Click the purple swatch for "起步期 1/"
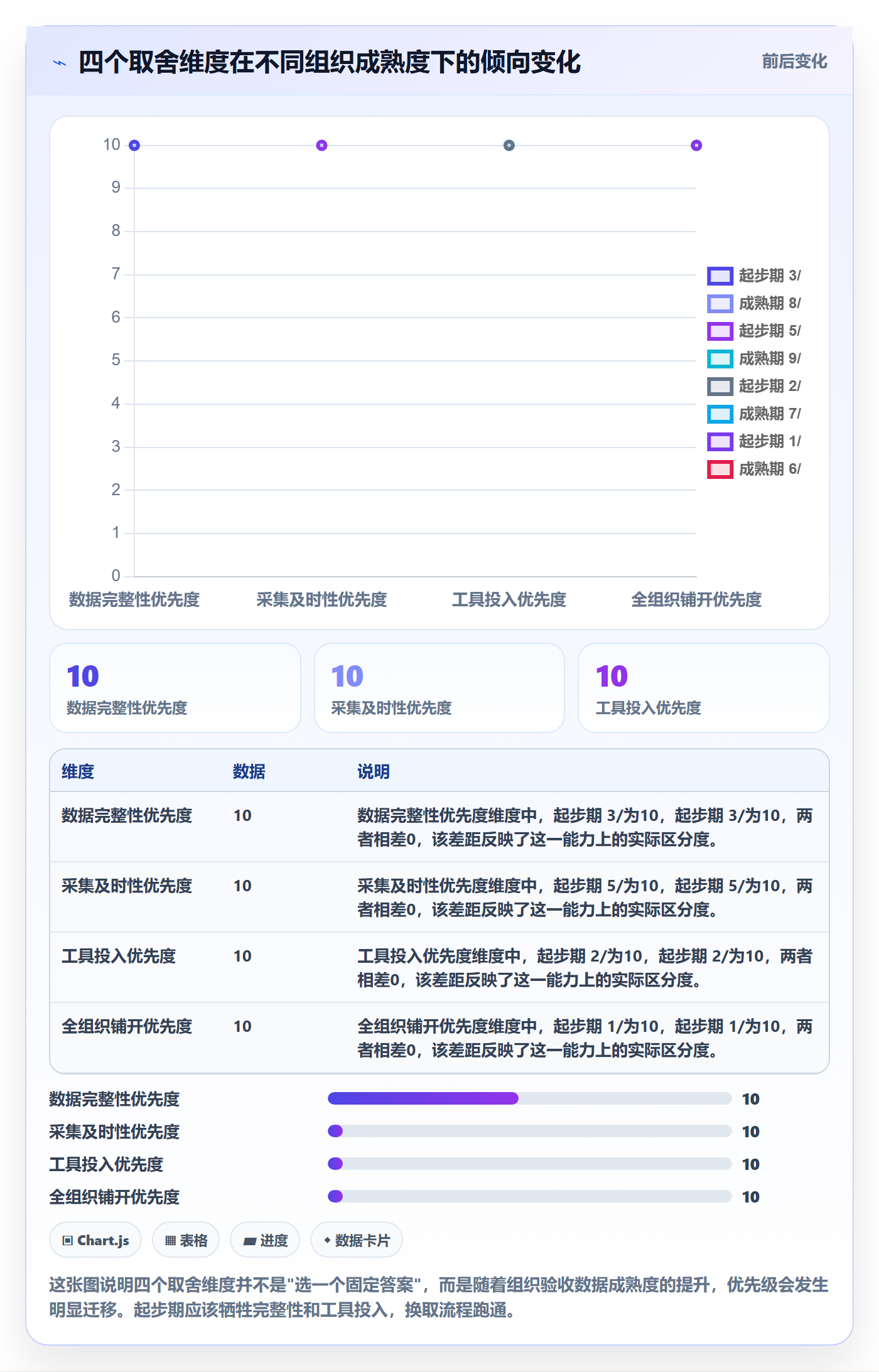Image resolution: width=879 pixels, height=1372 pixels. (720, 441)
